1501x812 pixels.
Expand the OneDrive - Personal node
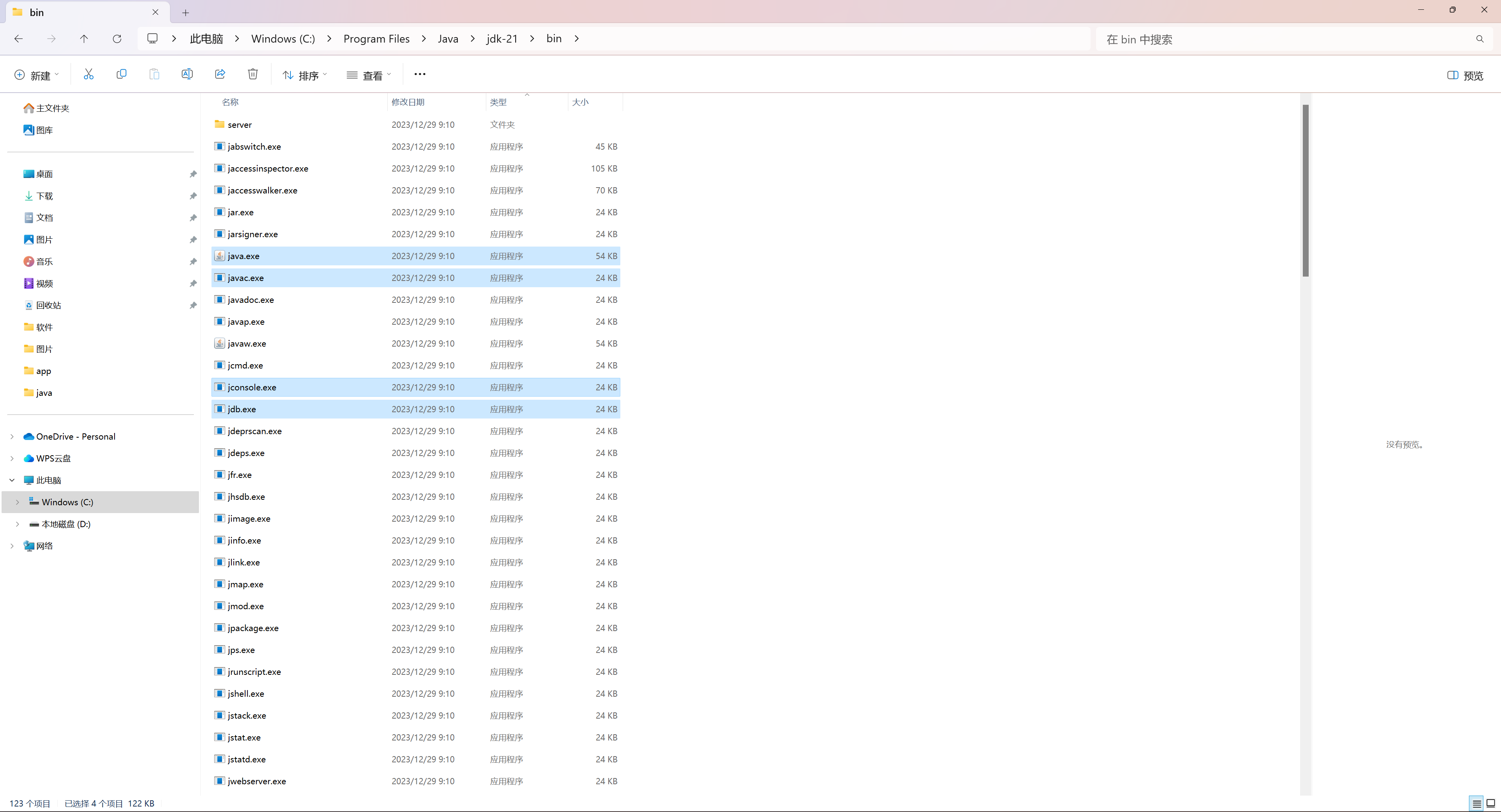click(12, 436)
